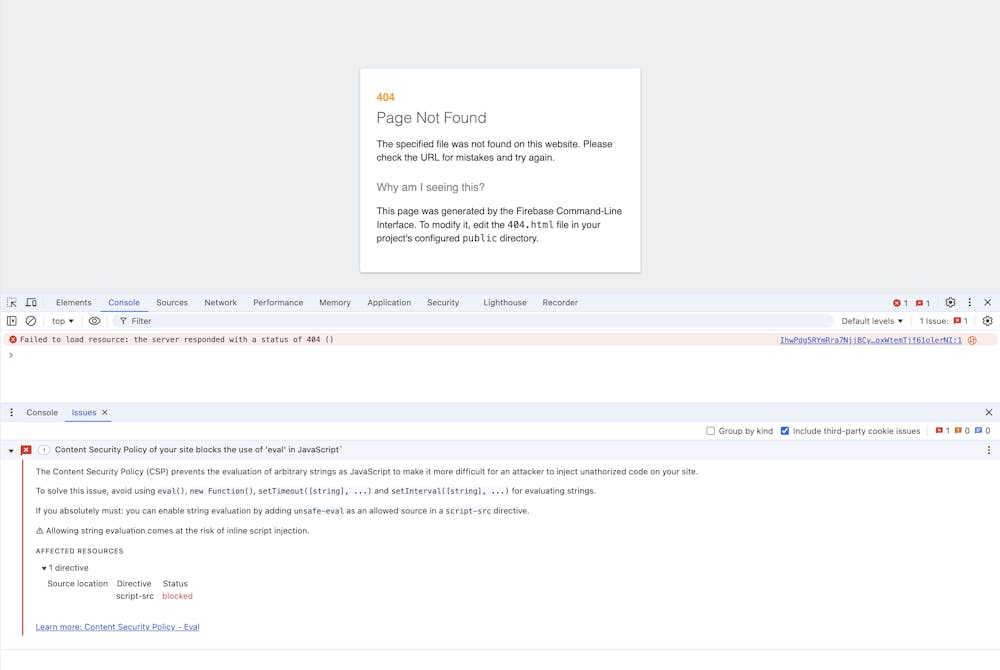Open DevTools customize three-dot menu
This screenshot has height=670, width=1000.
[x=969, y=302]
